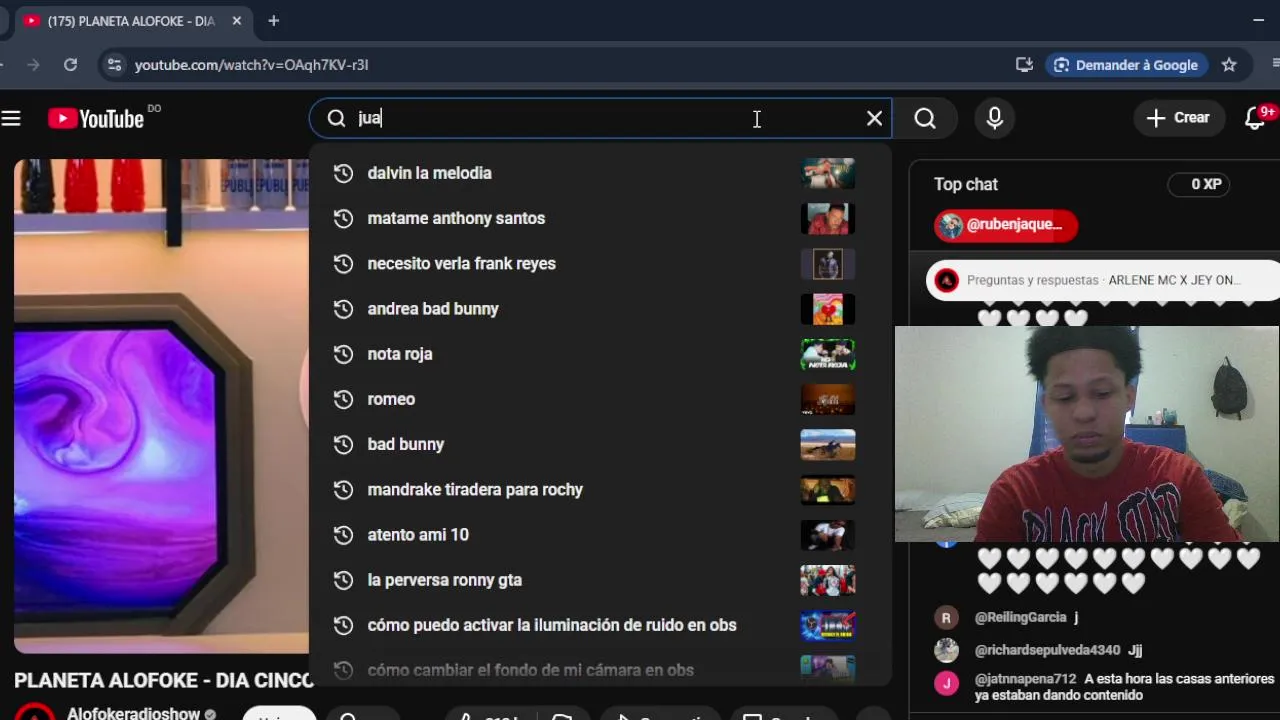
Task: Open the Crear menu
Action: click(1178, 118)
